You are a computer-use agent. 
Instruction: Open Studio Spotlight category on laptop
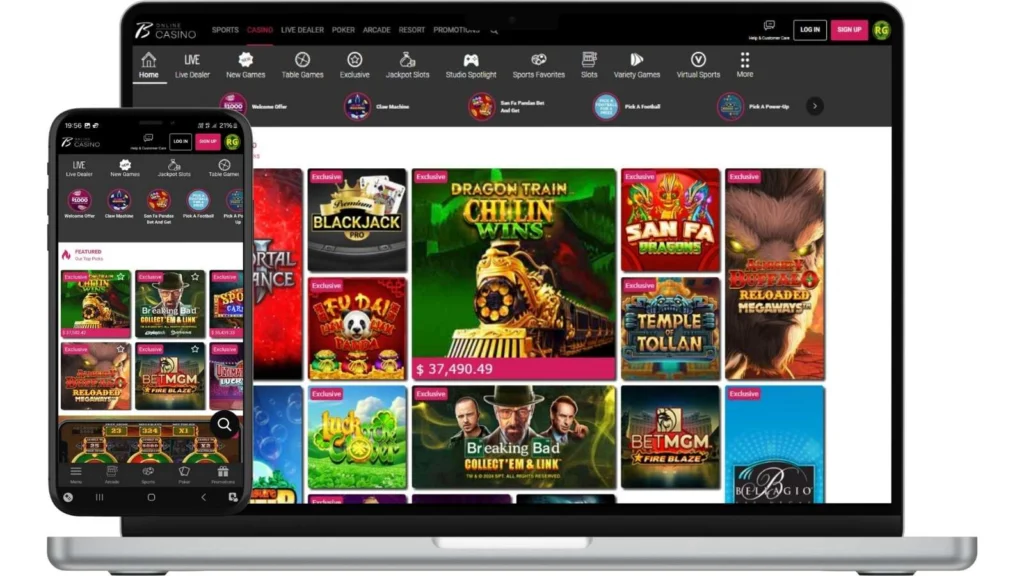pos(471,65)
